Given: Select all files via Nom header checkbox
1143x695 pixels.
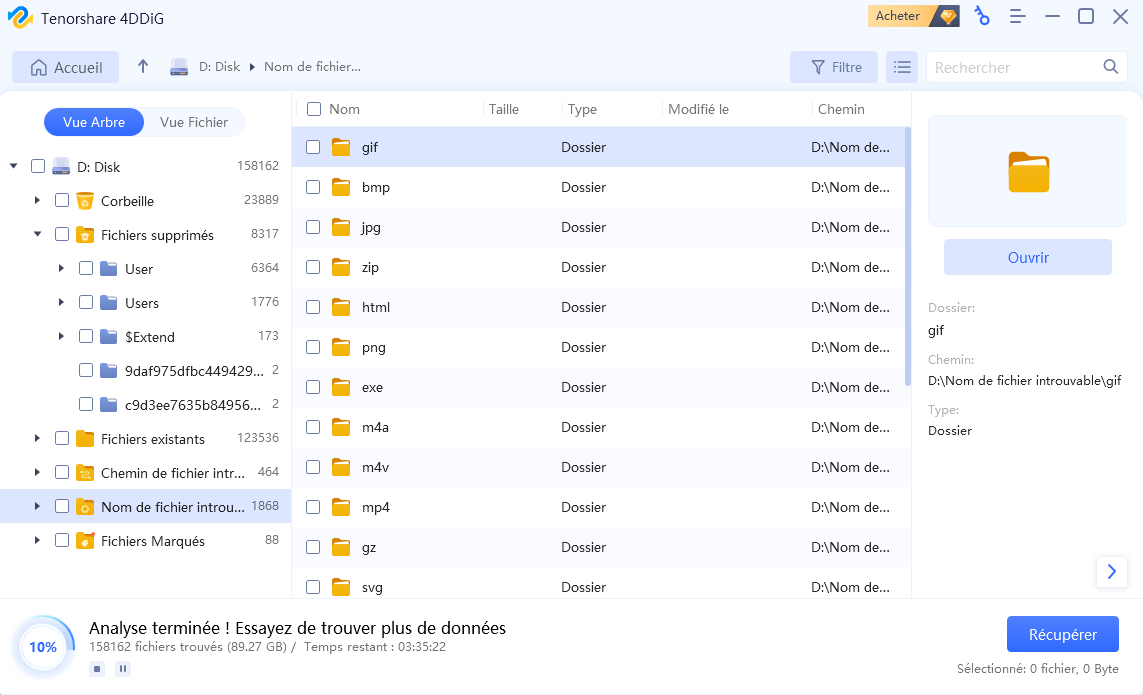Looking at the screenshot, I should tap(314, 109).
